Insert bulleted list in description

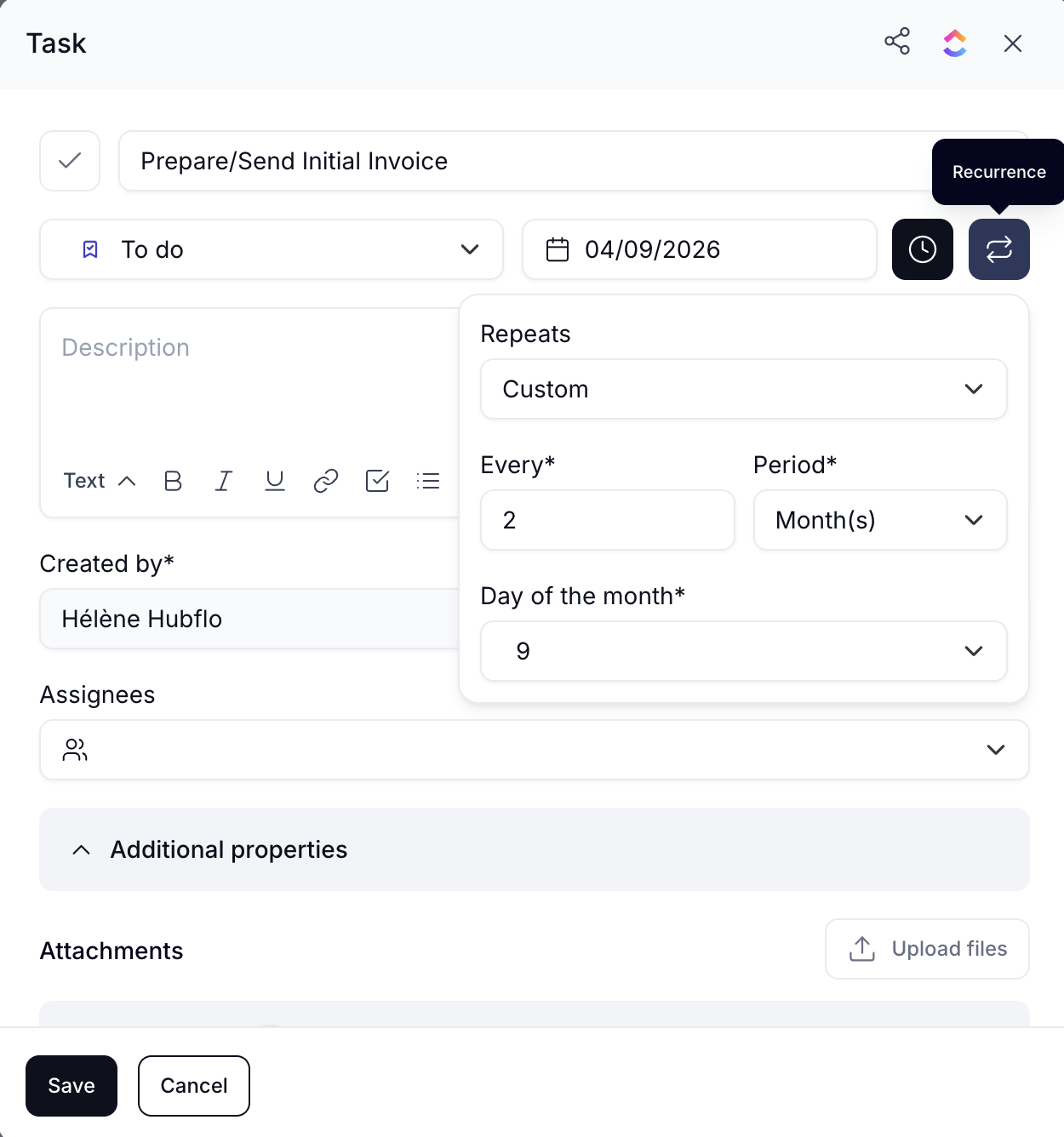click(x=428, y=481)
